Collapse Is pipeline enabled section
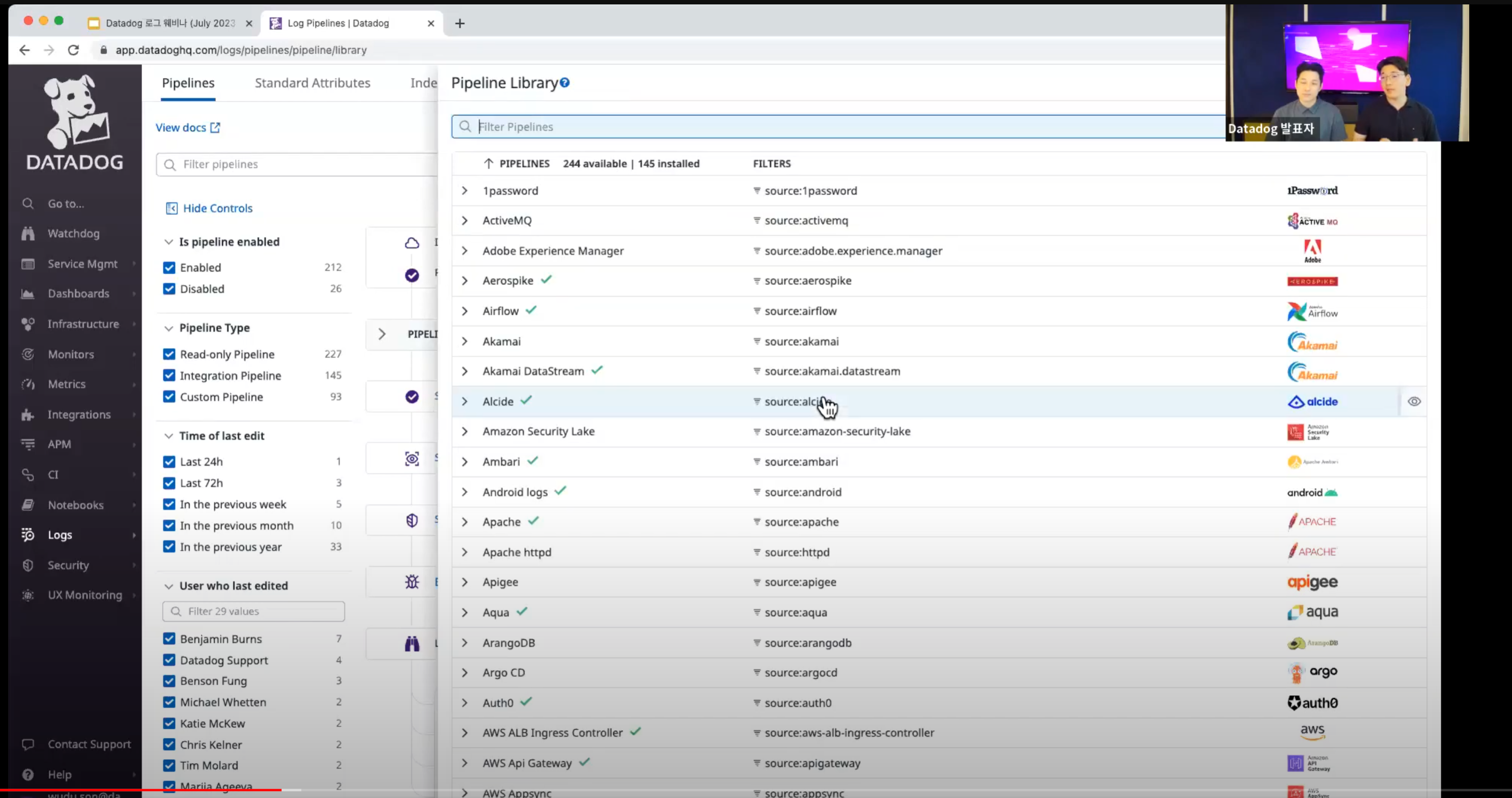 point(169,242)
